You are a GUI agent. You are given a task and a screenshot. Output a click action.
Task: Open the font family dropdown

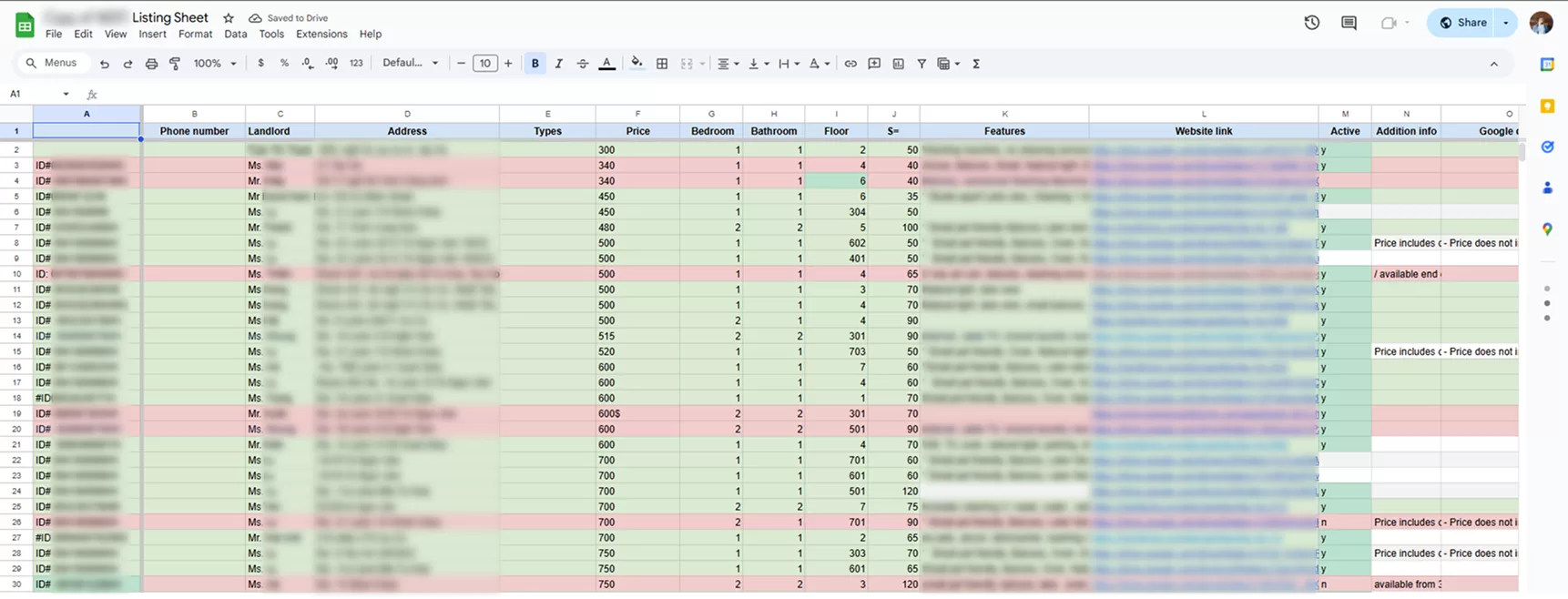click(410, 64)
